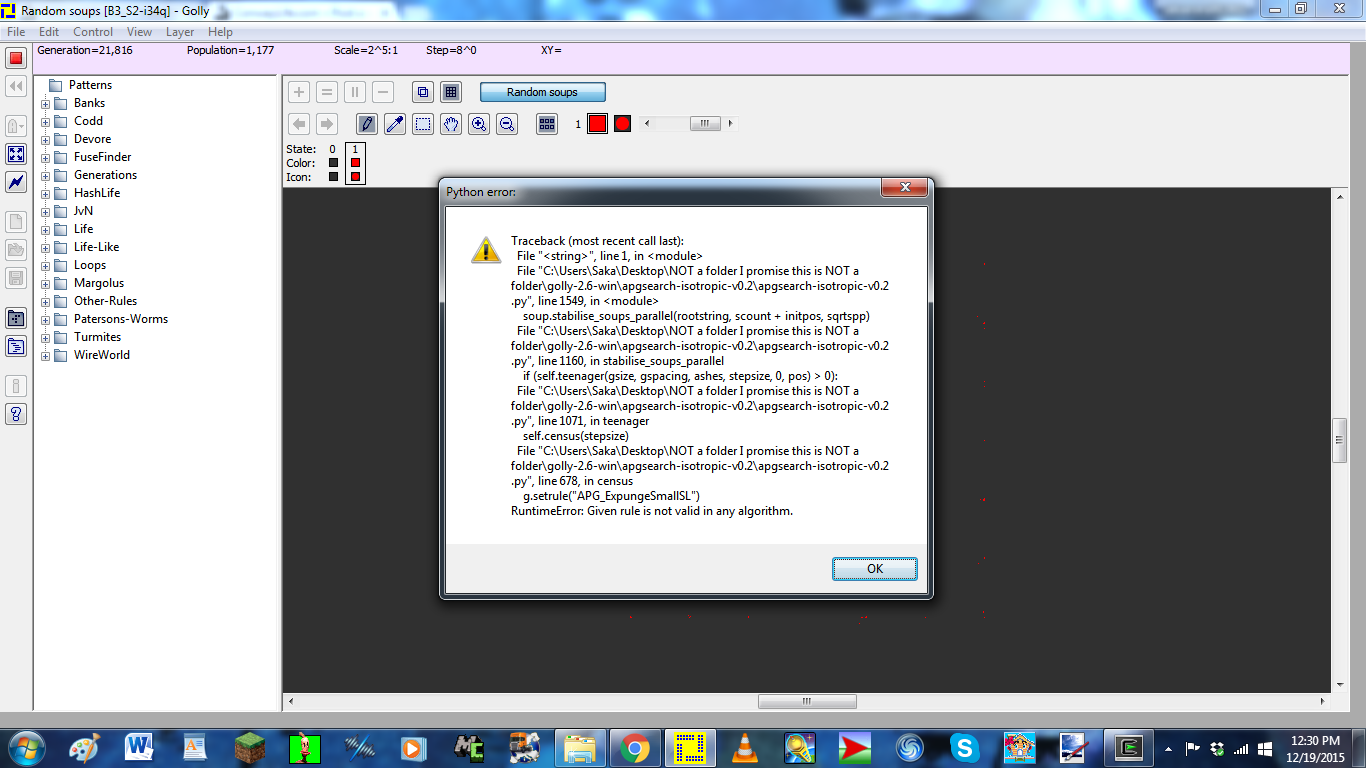Image resolution: width=1366 pixels, height=768 pixels.
Task: Open Help with the question mark icon
Action: pos(16,414)
